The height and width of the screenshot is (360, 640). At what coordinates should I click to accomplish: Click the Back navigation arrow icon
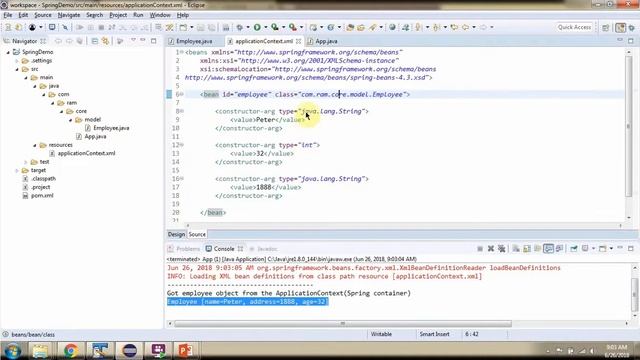click(465, 27)
